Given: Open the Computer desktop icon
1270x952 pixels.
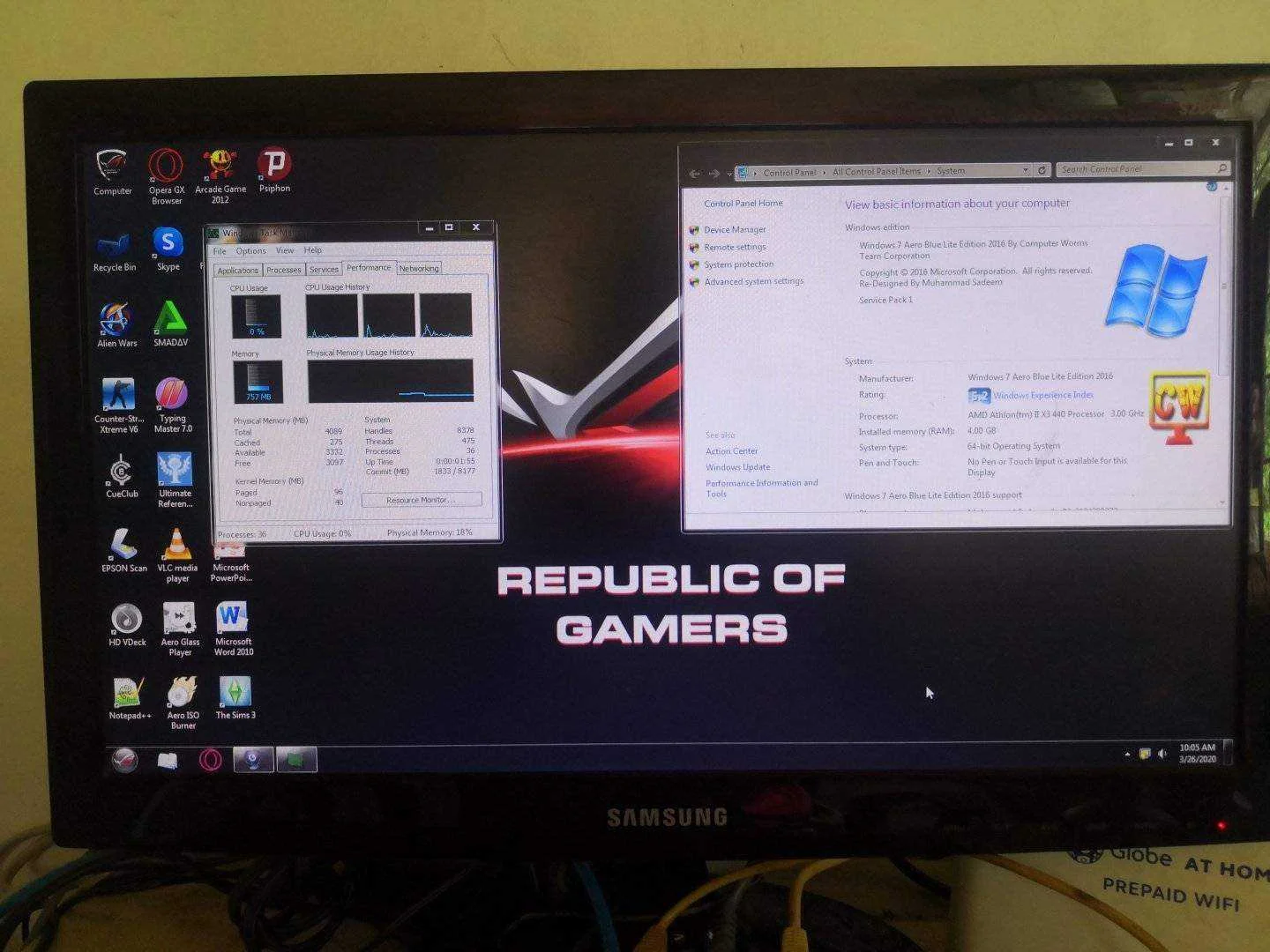Looking at the screenshot, I should 112,173.
